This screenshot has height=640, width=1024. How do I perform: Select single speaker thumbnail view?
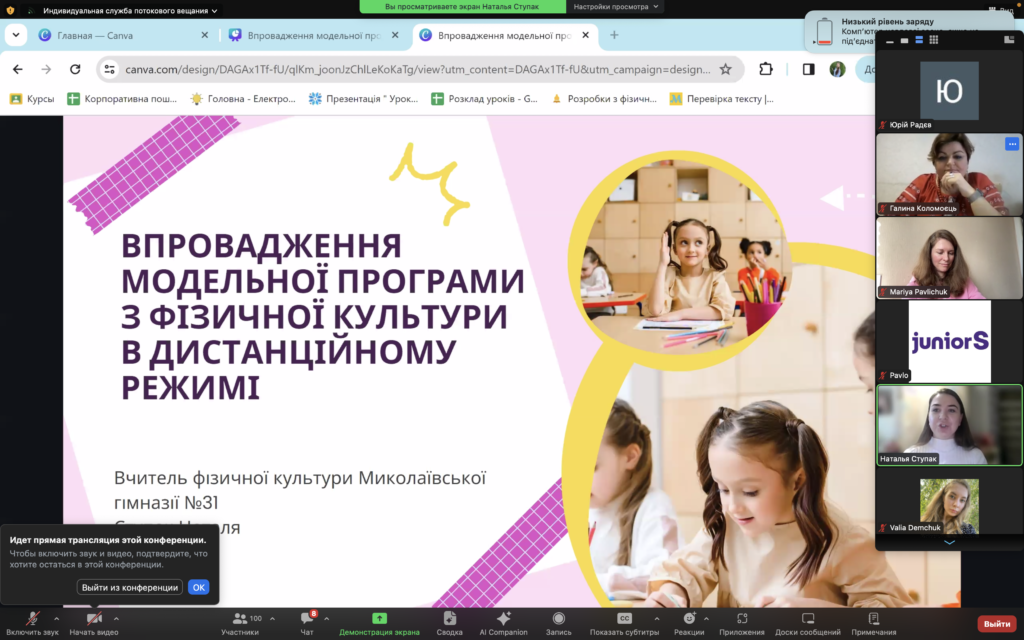(904, 40)
